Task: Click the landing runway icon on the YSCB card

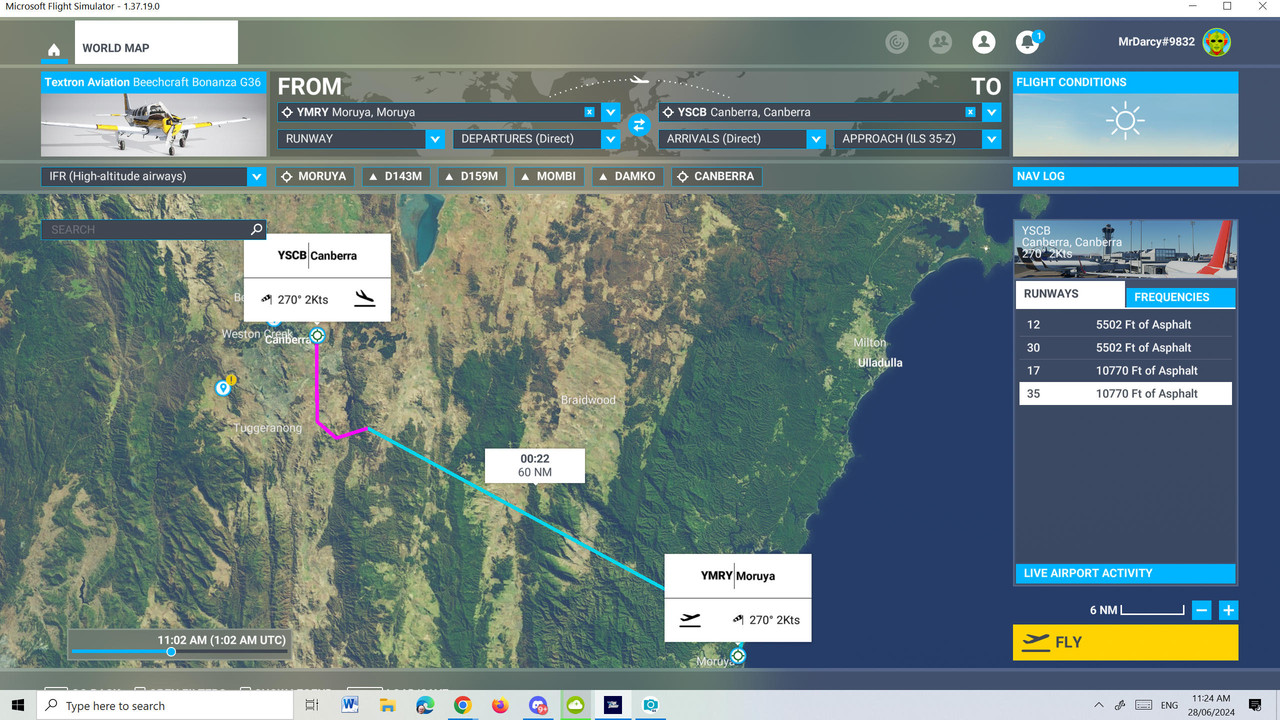Action: [365, 299]
